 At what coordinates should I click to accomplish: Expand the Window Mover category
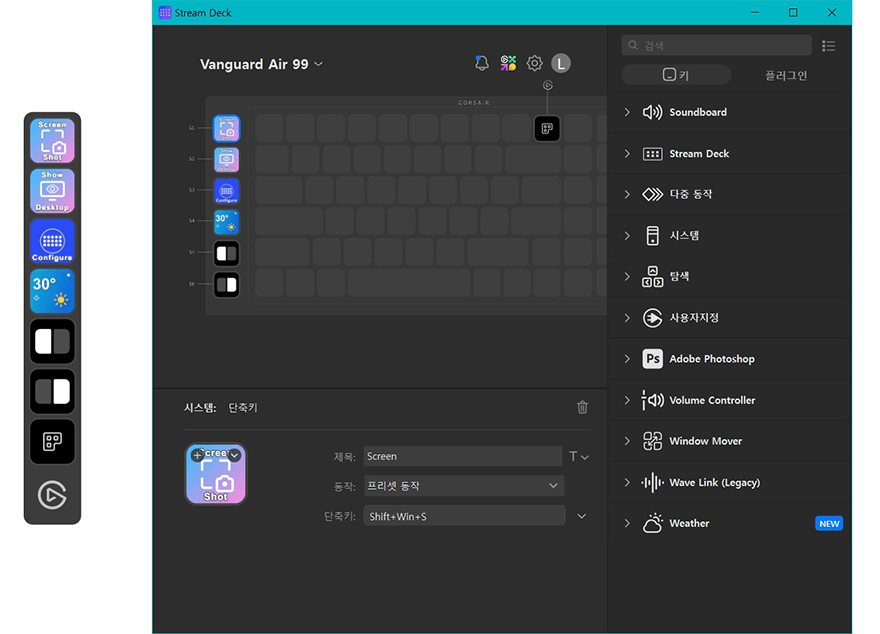coord(627,441)
